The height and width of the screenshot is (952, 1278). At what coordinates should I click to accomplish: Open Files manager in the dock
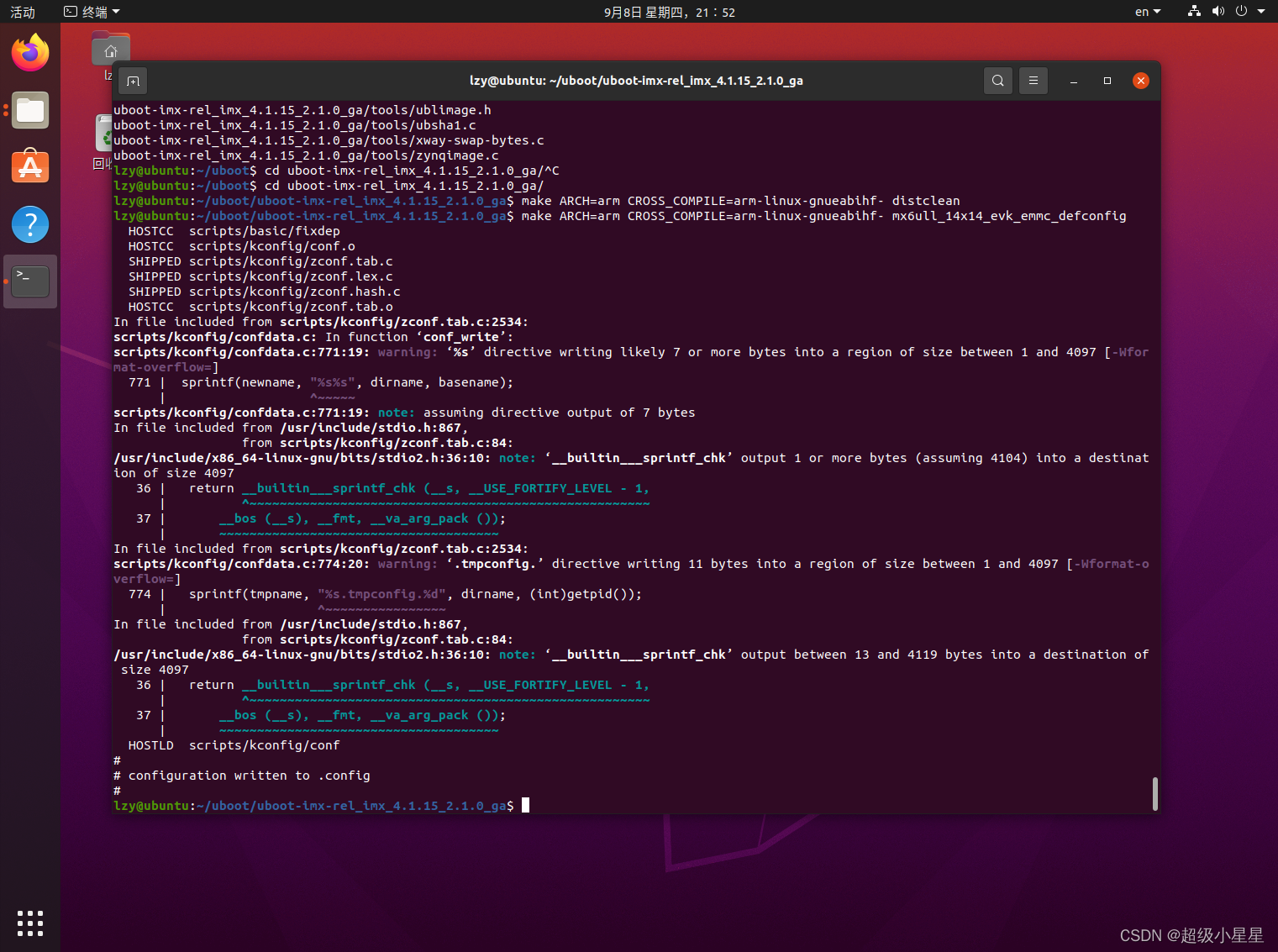(x=30, y=110)
